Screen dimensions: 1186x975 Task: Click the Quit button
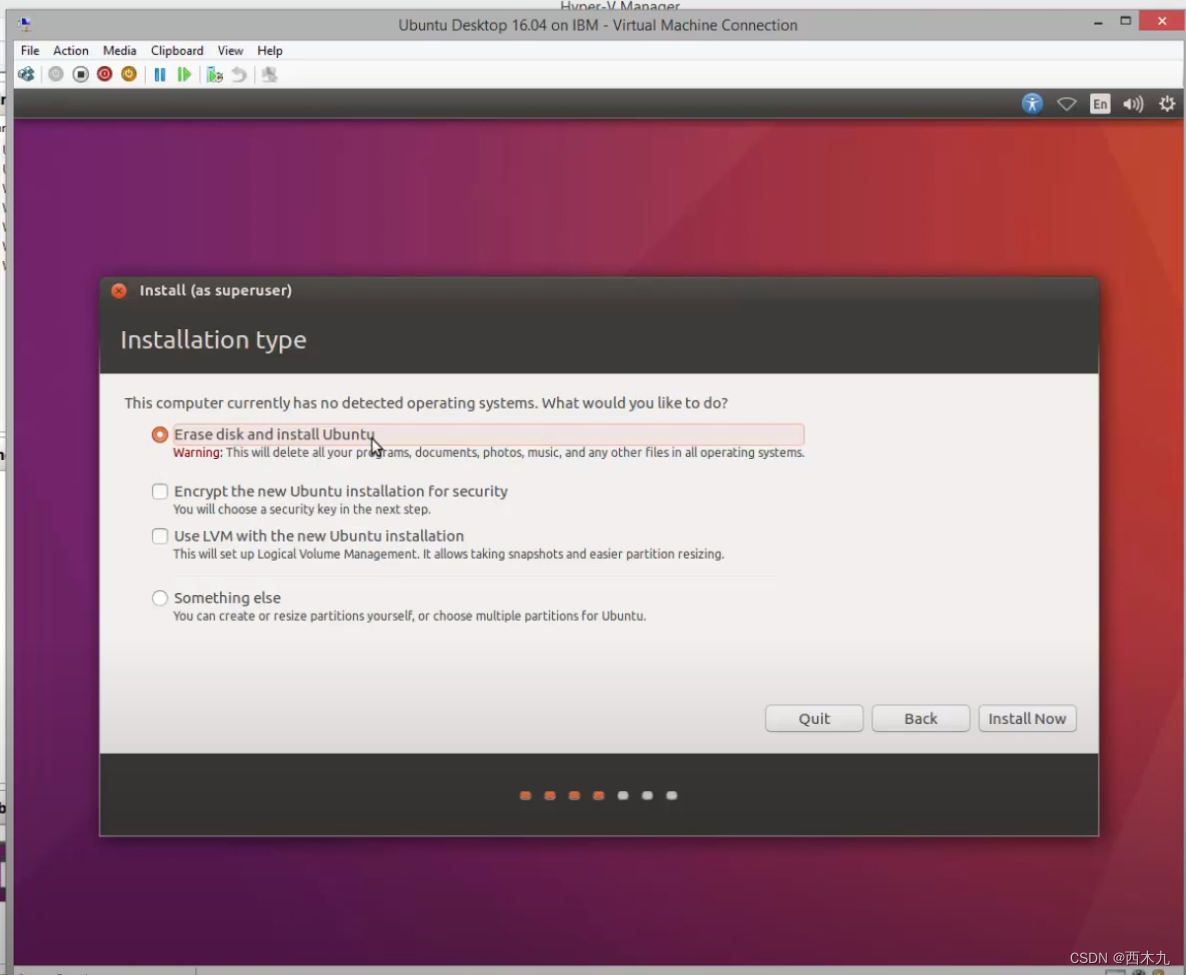(814, 719)
